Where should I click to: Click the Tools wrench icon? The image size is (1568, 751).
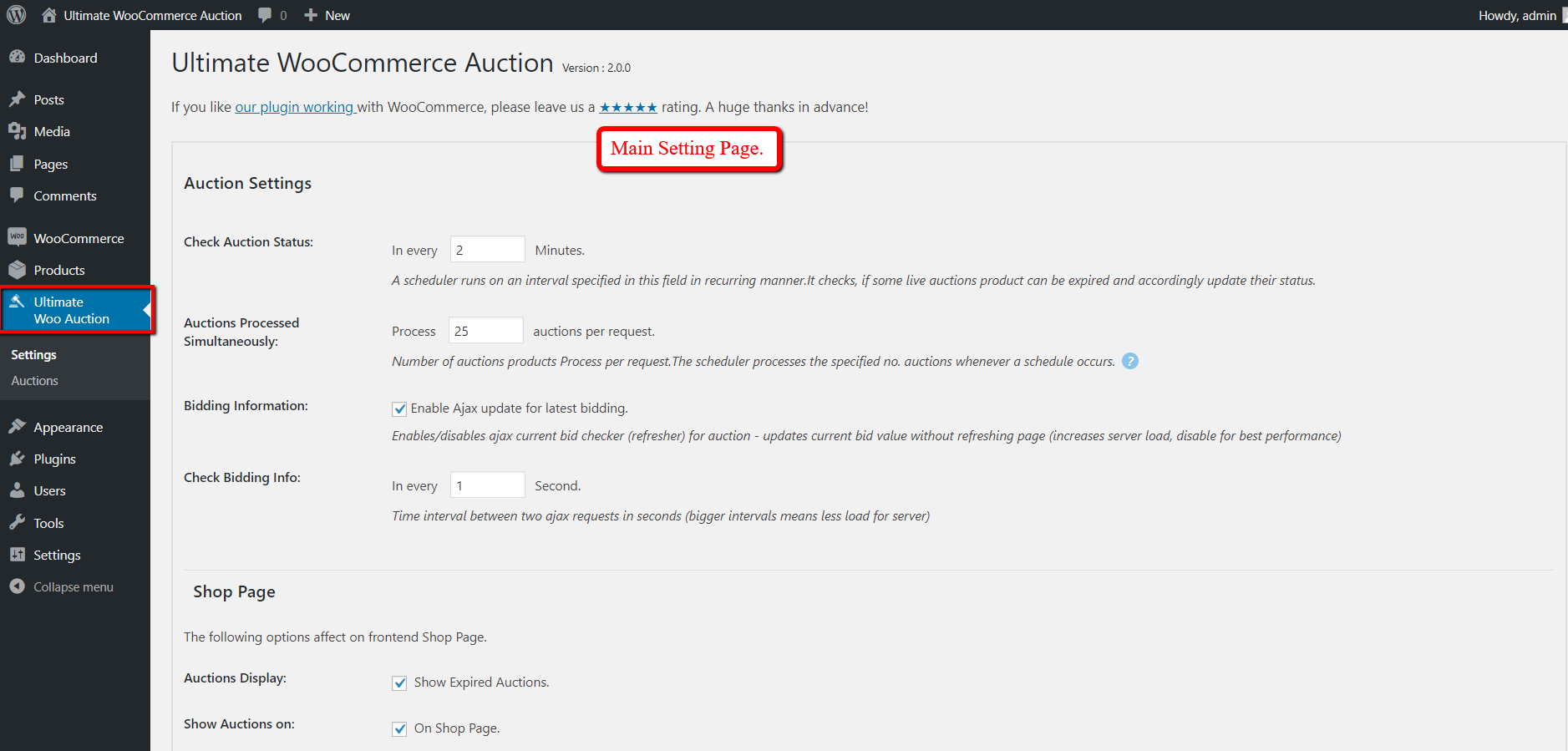(x=17, y=523)
